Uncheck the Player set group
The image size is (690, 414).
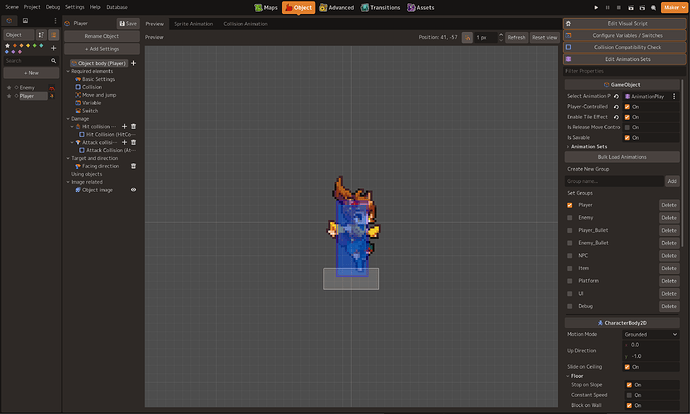(570, 205)
